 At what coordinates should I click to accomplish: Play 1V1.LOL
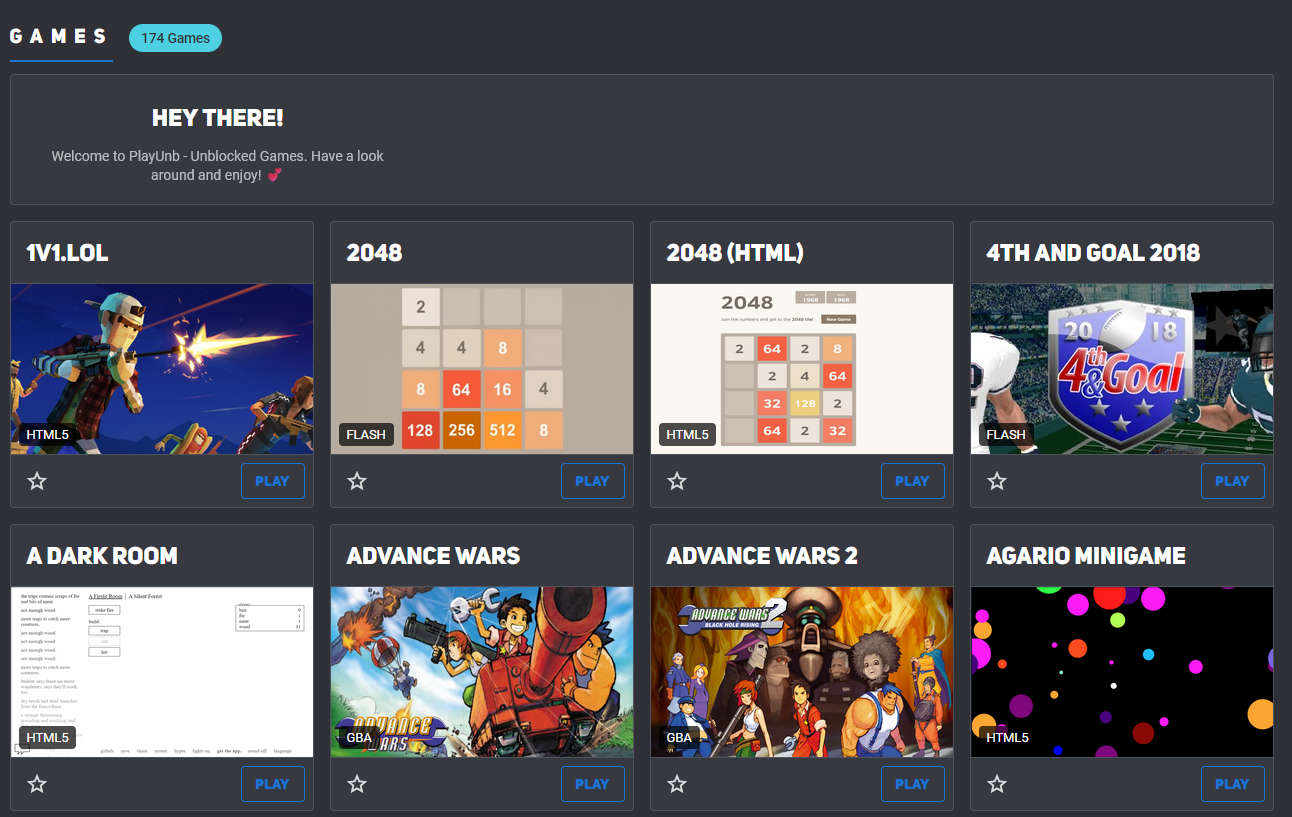tap(272, 481)
